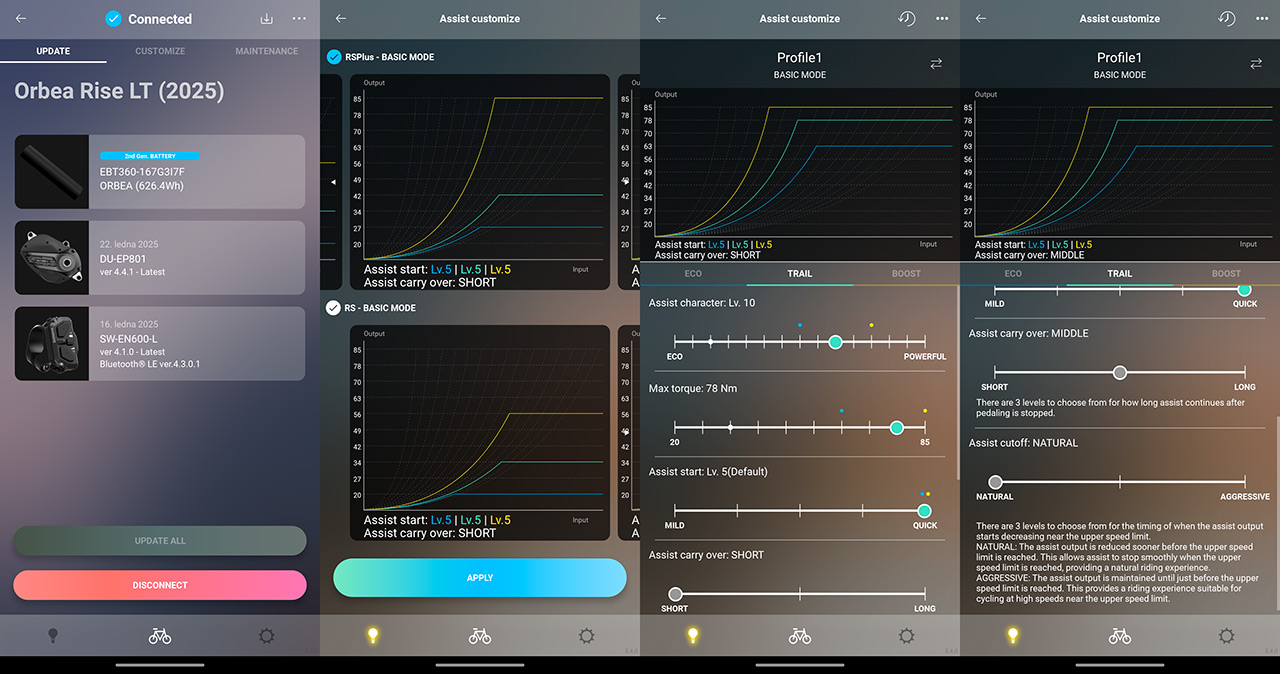Click the Max torque slider handle
Screen dimensions: 1280x674
tap(896, 427)
